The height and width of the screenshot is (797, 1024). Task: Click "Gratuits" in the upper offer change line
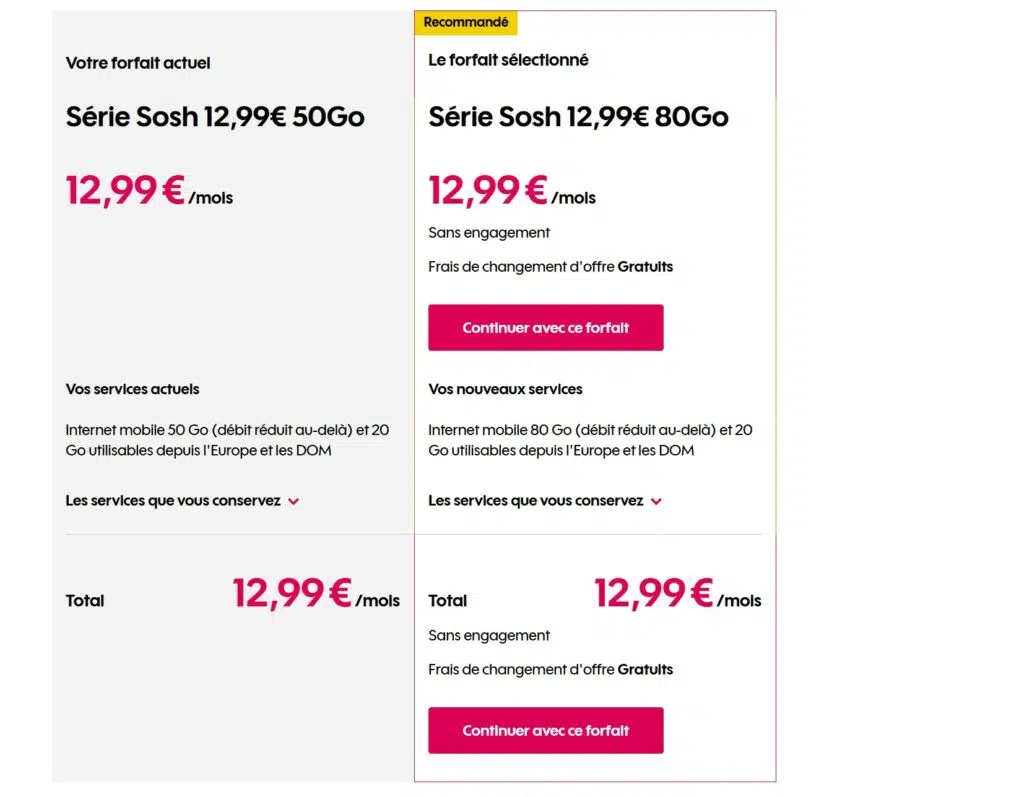(645, 267)
